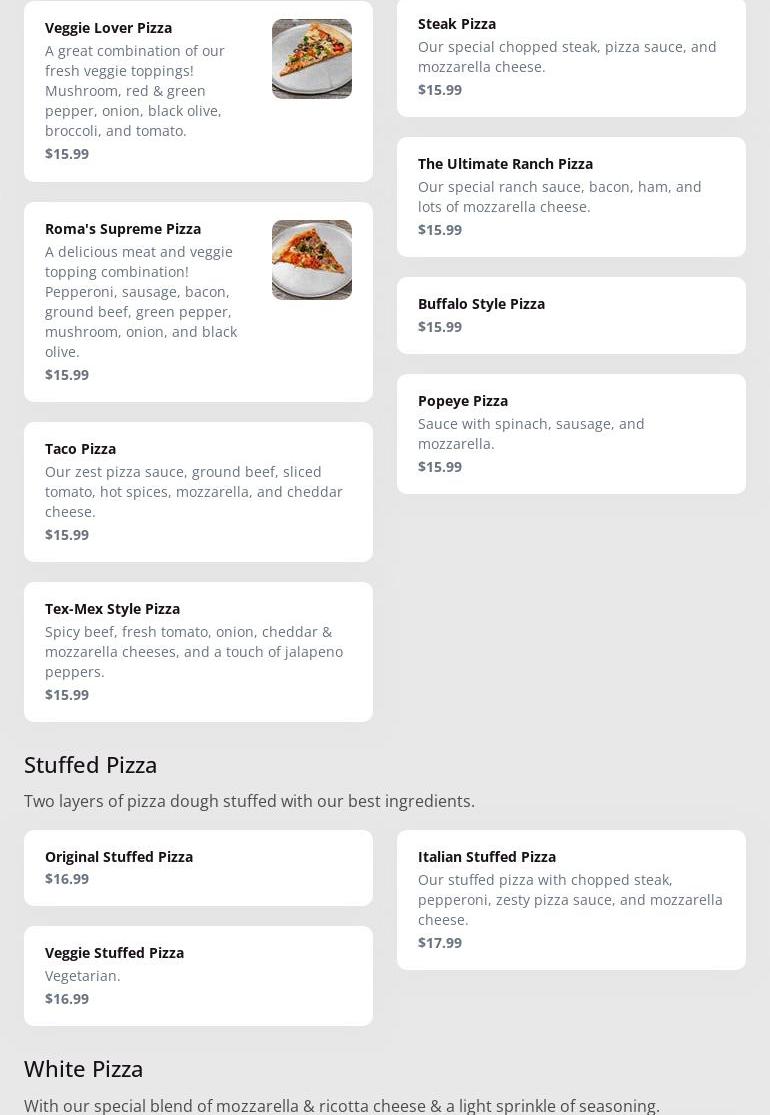Click the Stuffed Pizza section heading
This screenshot has width=770, height=1115.
coord(91,765)
